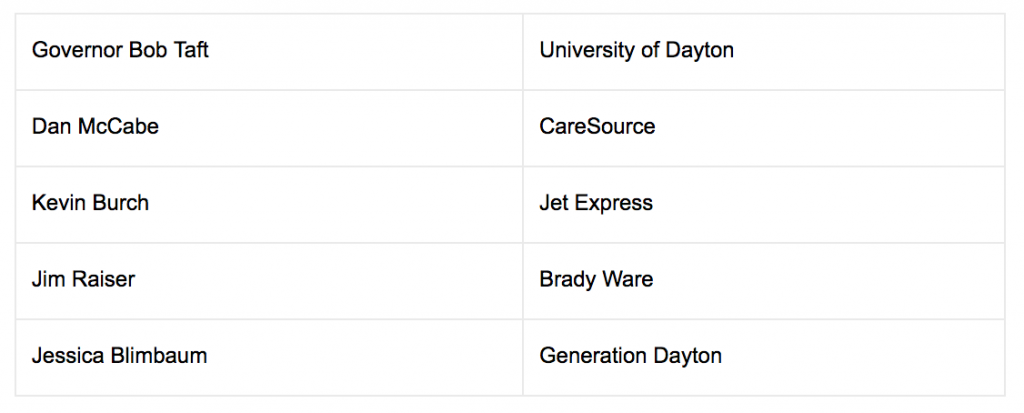
Task: Click the Governor Bob Taft cell
Action: [269, 52]
